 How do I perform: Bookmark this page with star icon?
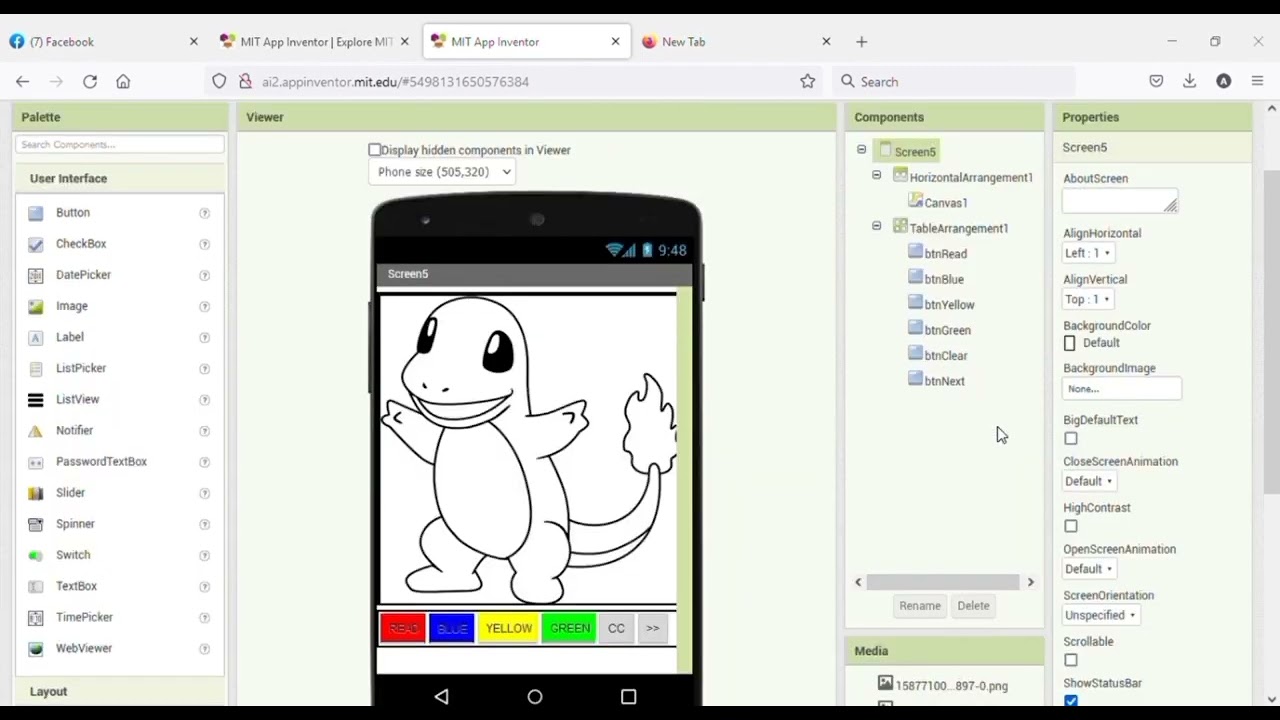(807, 81)
